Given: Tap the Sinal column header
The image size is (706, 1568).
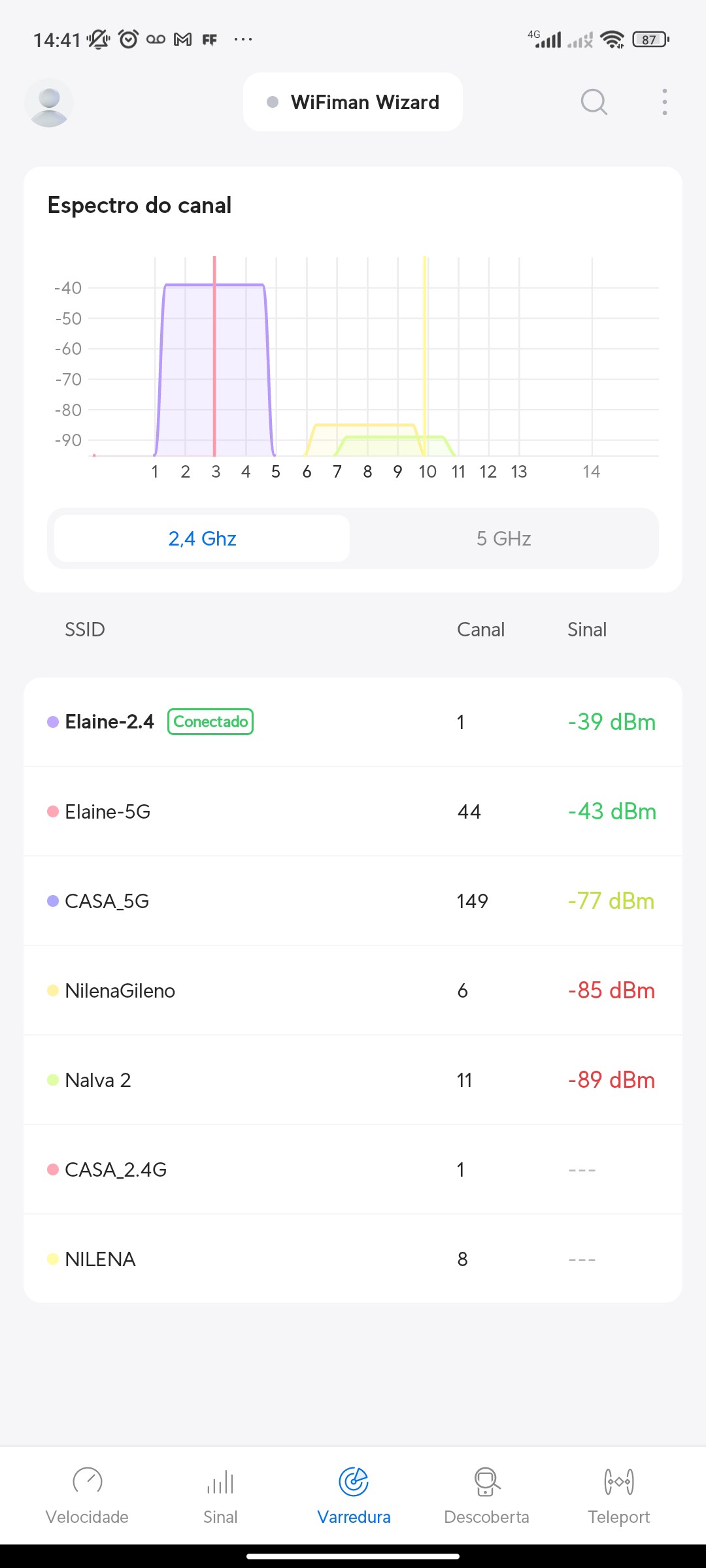Looking at the screenshot, I should click(x=587, y=630).
